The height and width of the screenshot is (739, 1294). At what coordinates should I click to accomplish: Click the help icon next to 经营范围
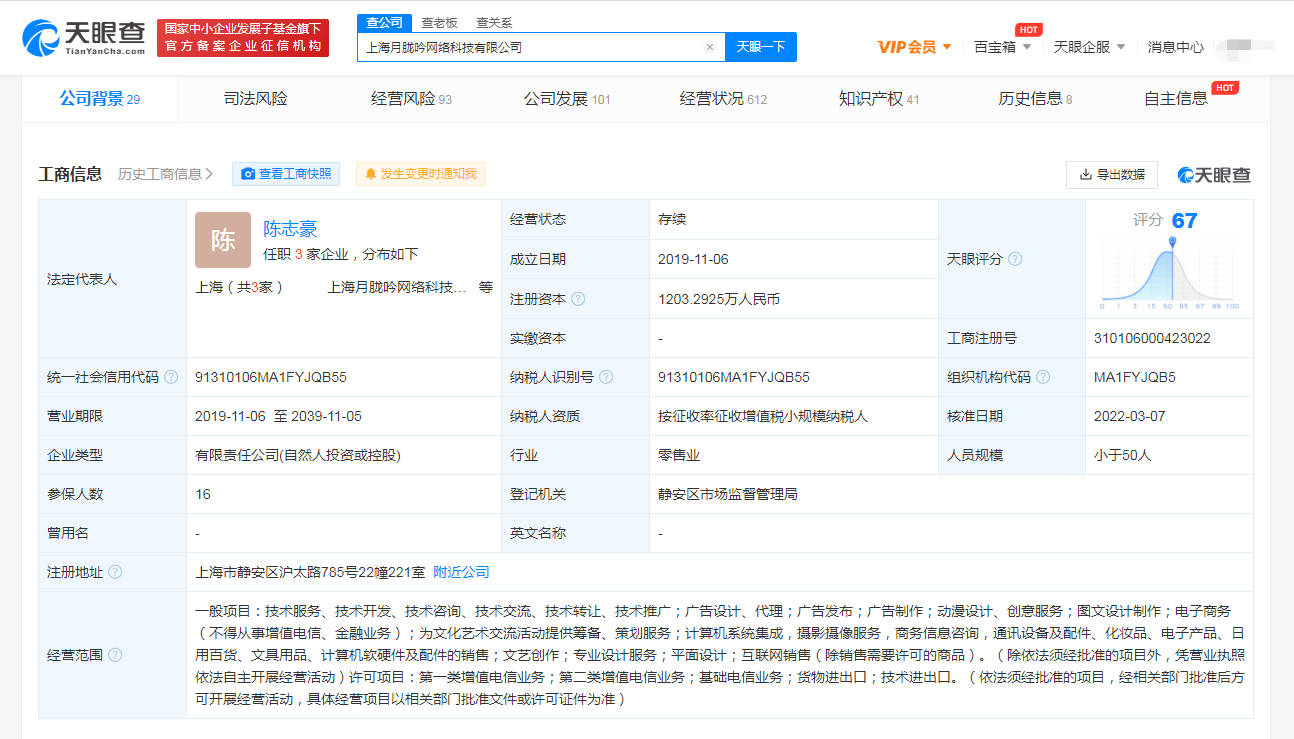point(115,655)
